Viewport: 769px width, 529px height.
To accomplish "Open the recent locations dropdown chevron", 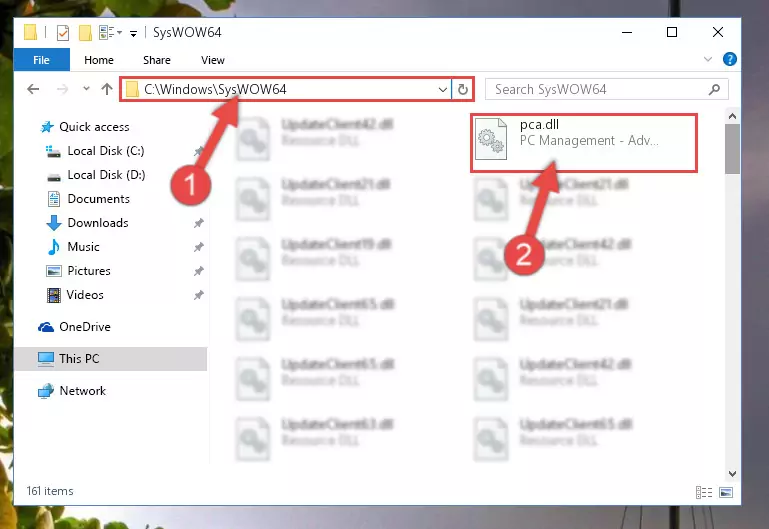I will coord(86,89).
